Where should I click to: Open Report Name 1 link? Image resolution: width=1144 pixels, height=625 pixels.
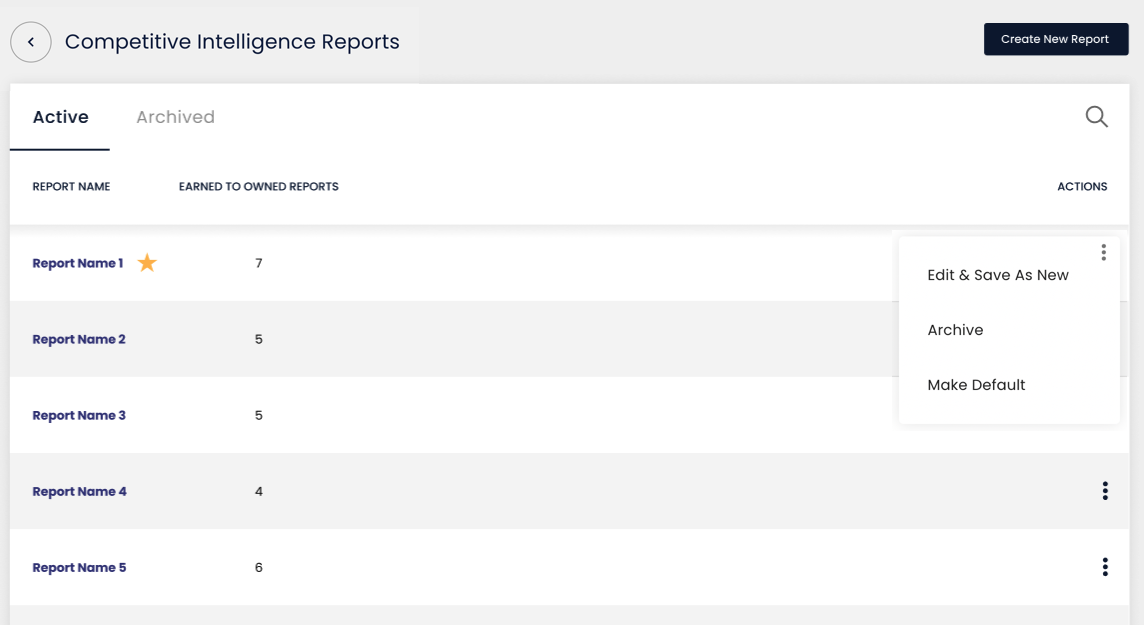point(78,262)
